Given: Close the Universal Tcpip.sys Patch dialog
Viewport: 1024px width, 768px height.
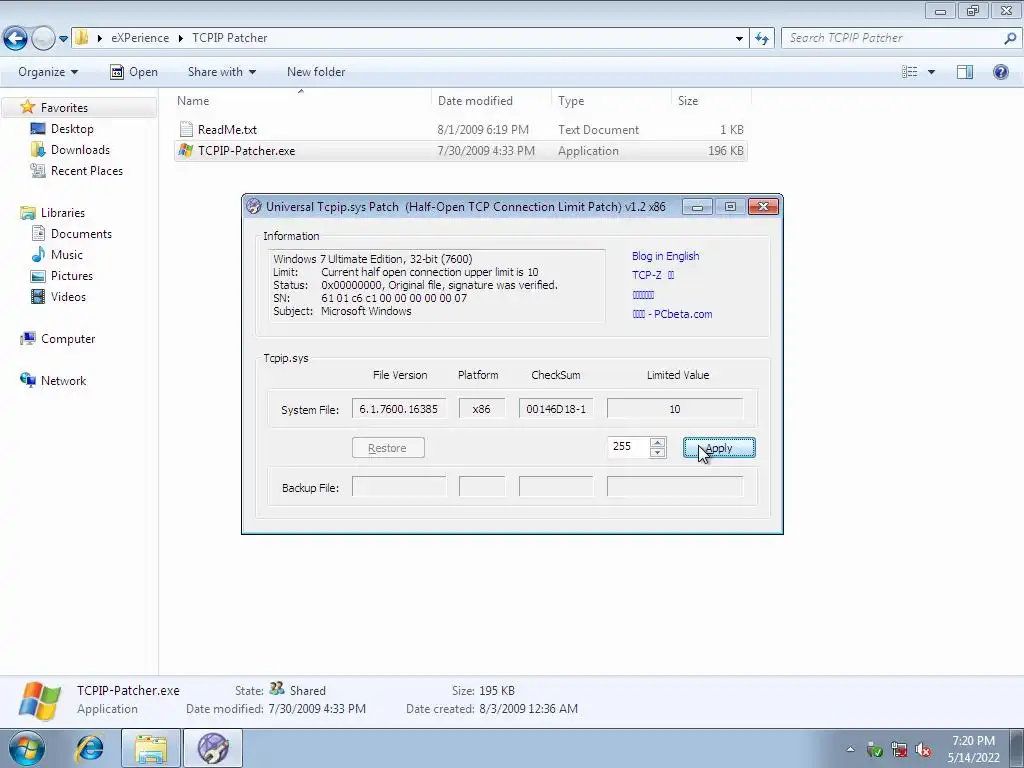Looking at the screenshot, I should 763,207.
